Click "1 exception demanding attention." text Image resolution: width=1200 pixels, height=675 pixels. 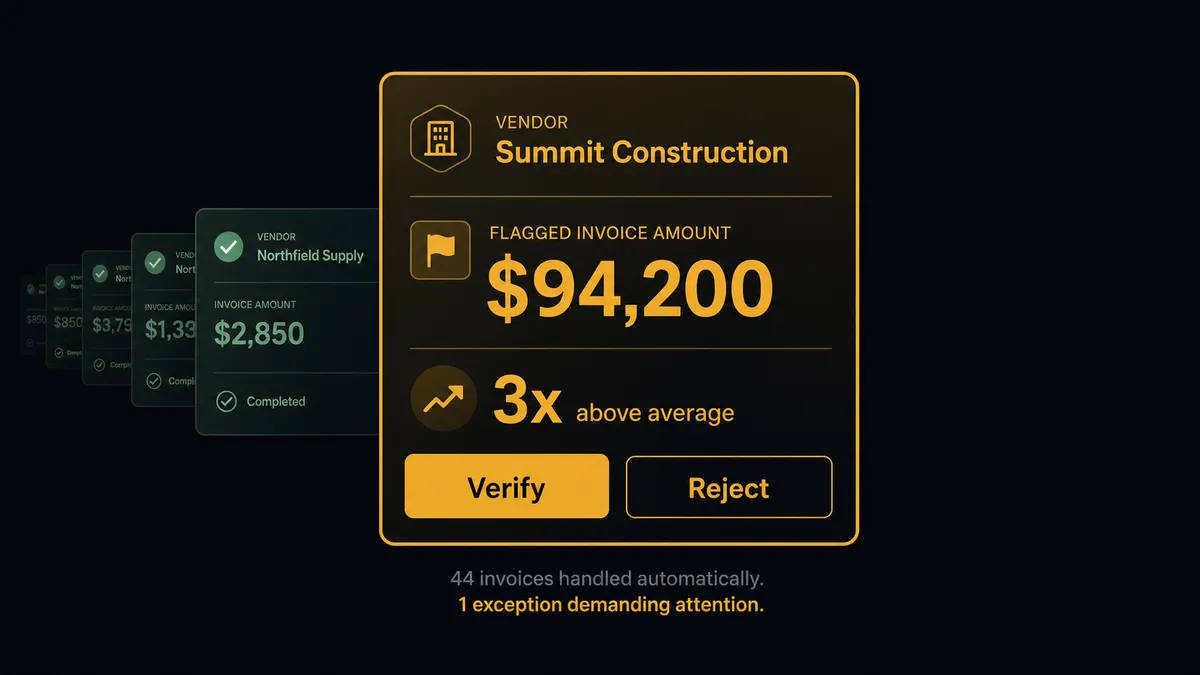tap(610, 605)
